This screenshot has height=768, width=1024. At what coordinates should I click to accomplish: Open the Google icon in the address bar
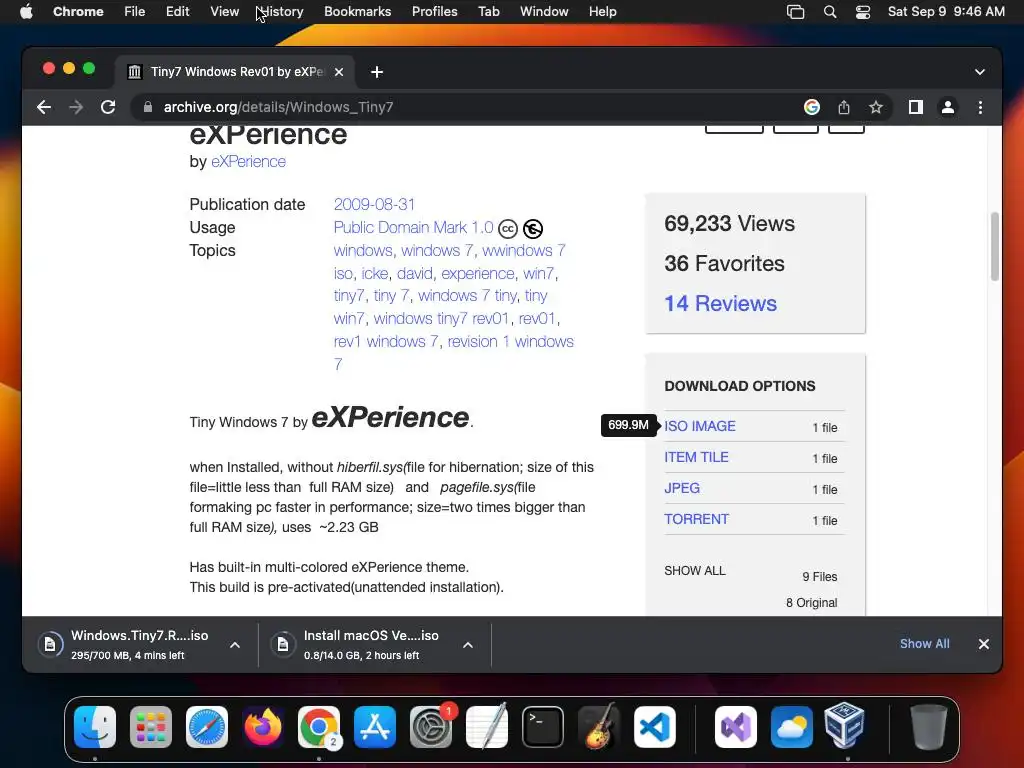point(812,107)
